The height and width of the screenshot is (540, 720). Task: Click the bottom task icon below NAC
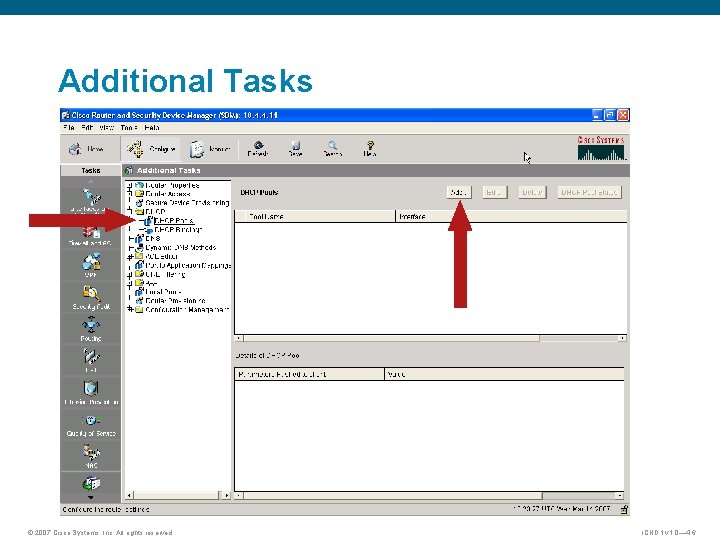[x=91, y=484]
